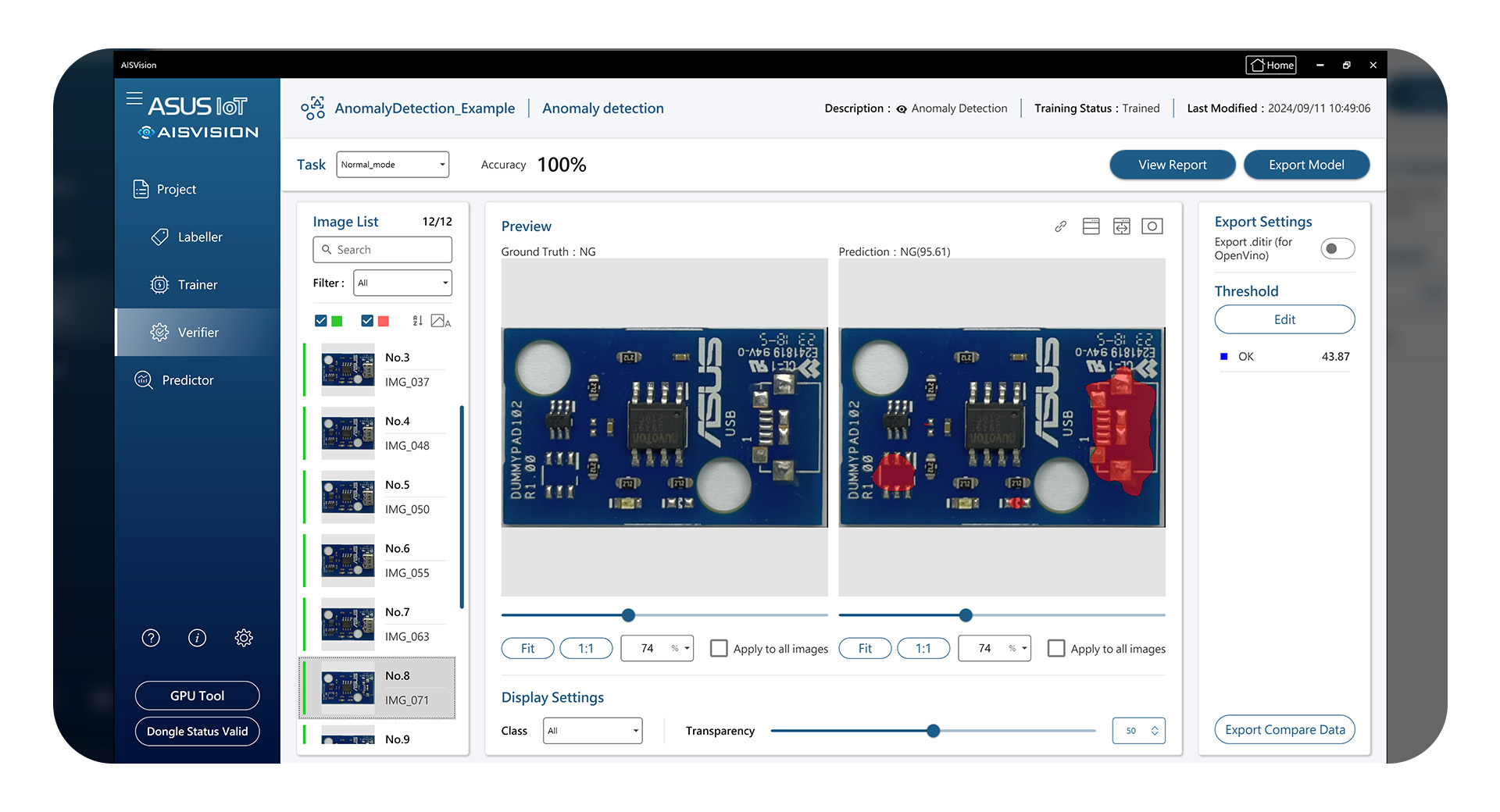Enable the Export .ditir for OpenVino toggle
1500x812 pixels.
pos(1337,248)
